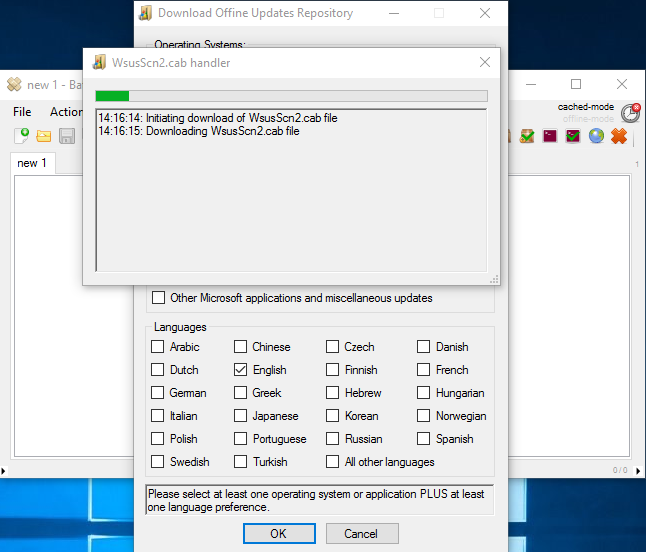646x552 pixels.
Task: Check the German language box
Action: [157, 393]
